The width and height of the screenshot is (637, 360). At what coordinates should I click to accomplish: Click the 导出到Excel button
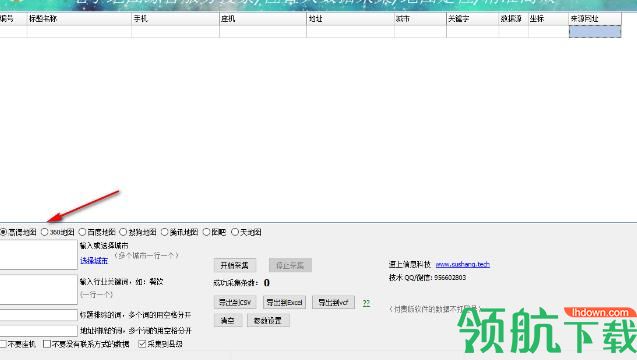pyautogui.click(x=284, y=303)
